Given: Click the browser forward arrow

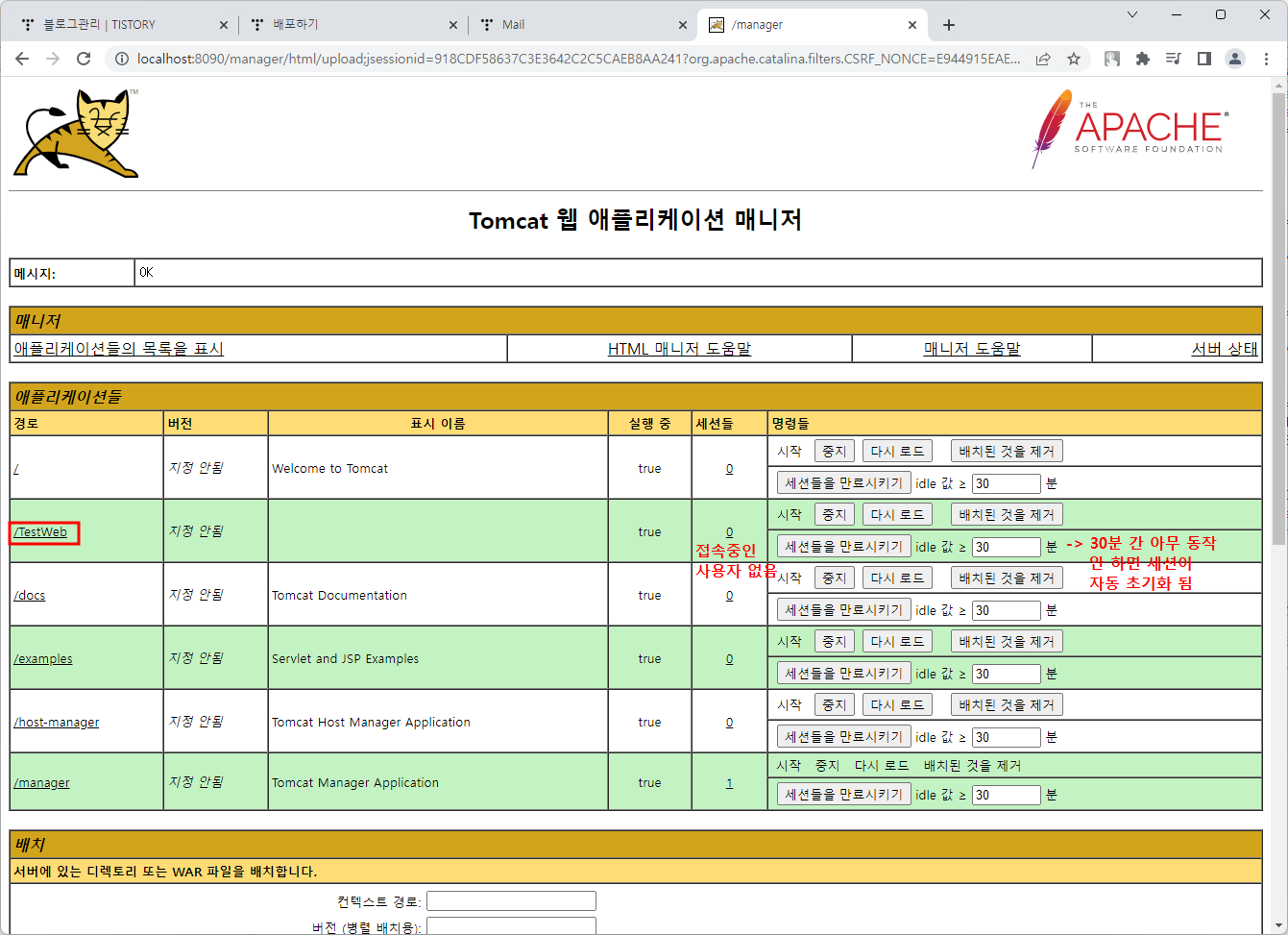Looking at the screenshot, I should [x=53, y=59].
